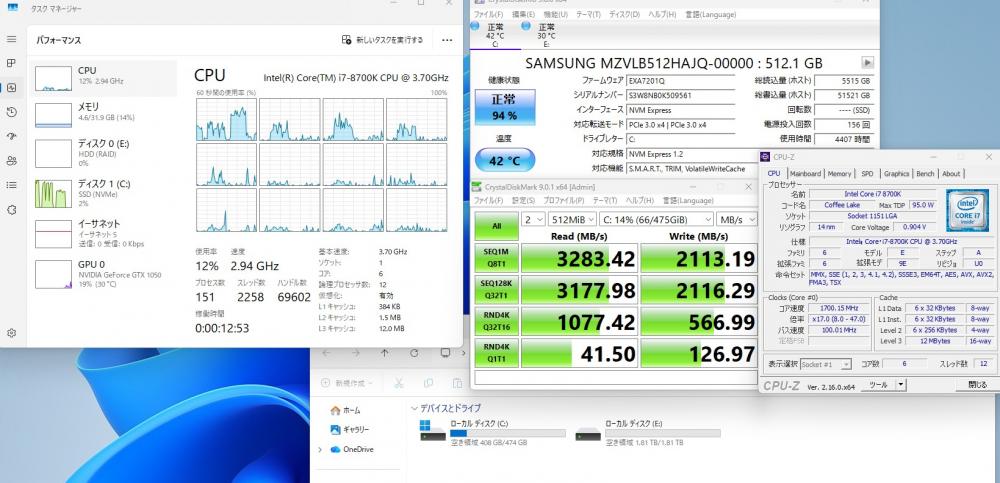1000x483 pixels.
Task: Open Users icon in Task Manager sidebar
Action: click(x=11, y=161)
